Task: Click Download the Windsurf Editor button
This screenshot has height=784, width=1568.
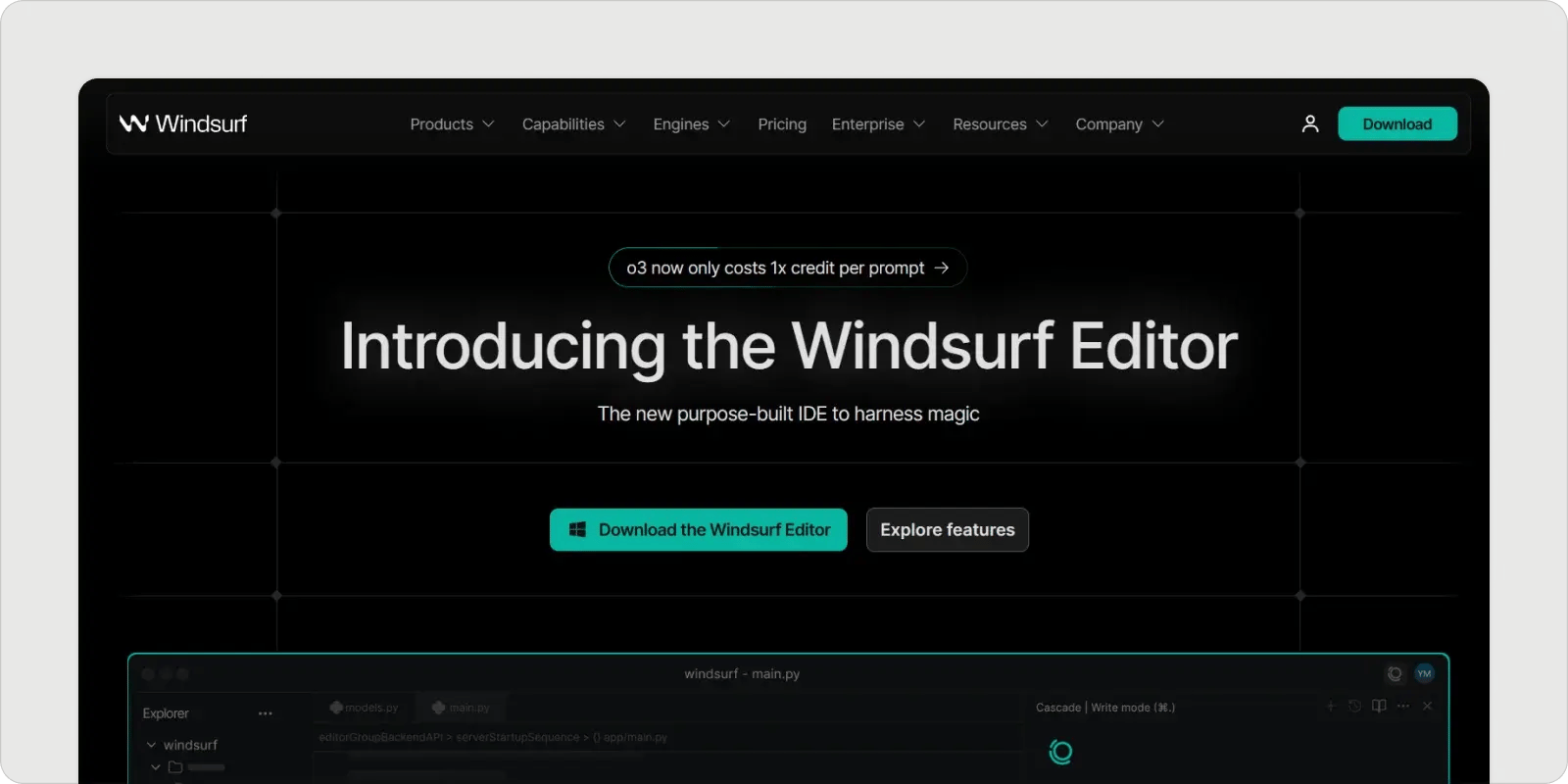Action: tap(699, 529)
